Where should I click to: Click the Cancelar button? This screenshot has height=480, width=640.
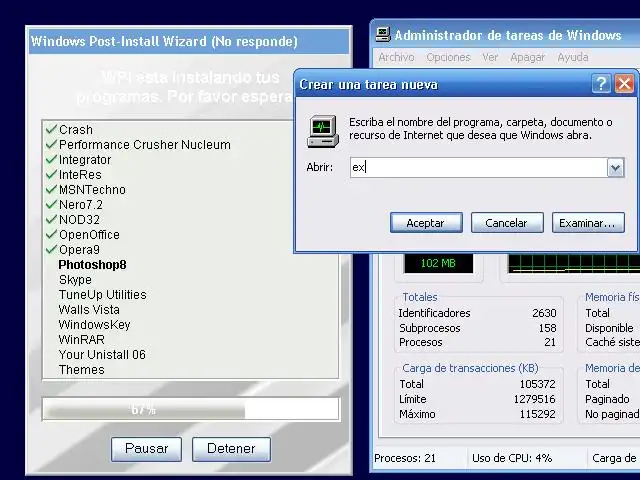(x=507, y=223)
